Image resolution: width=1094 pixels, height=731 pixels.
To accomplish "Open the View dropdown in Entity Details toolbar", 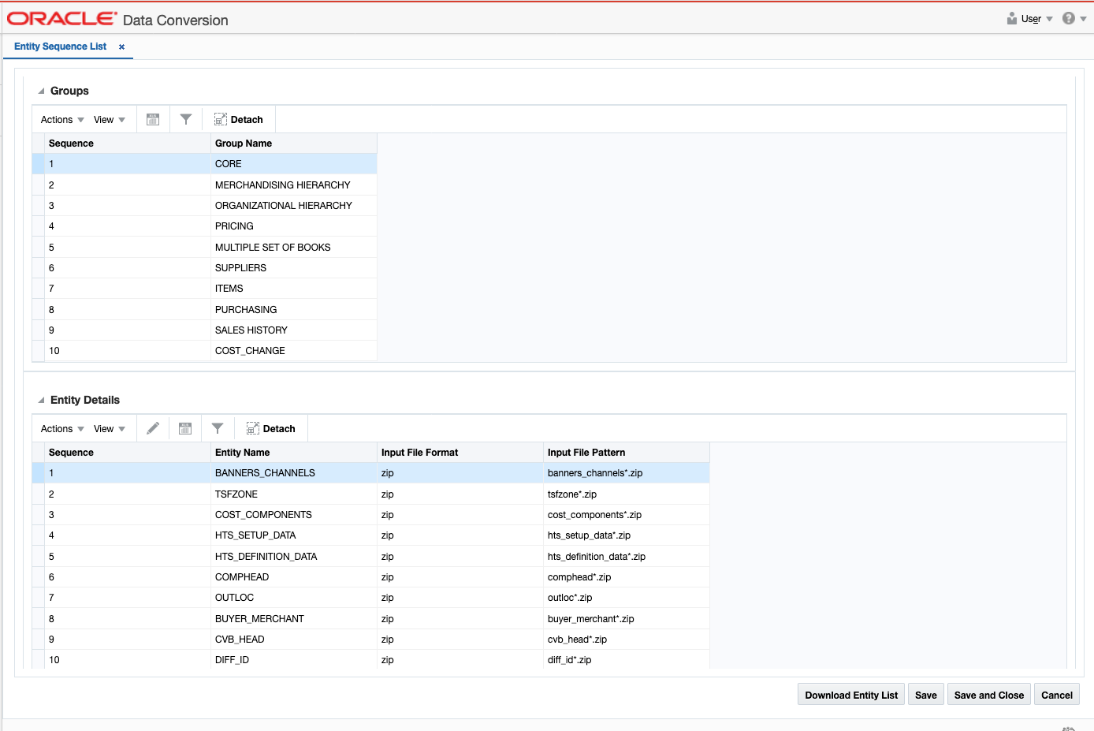I will tap(106, 428).
